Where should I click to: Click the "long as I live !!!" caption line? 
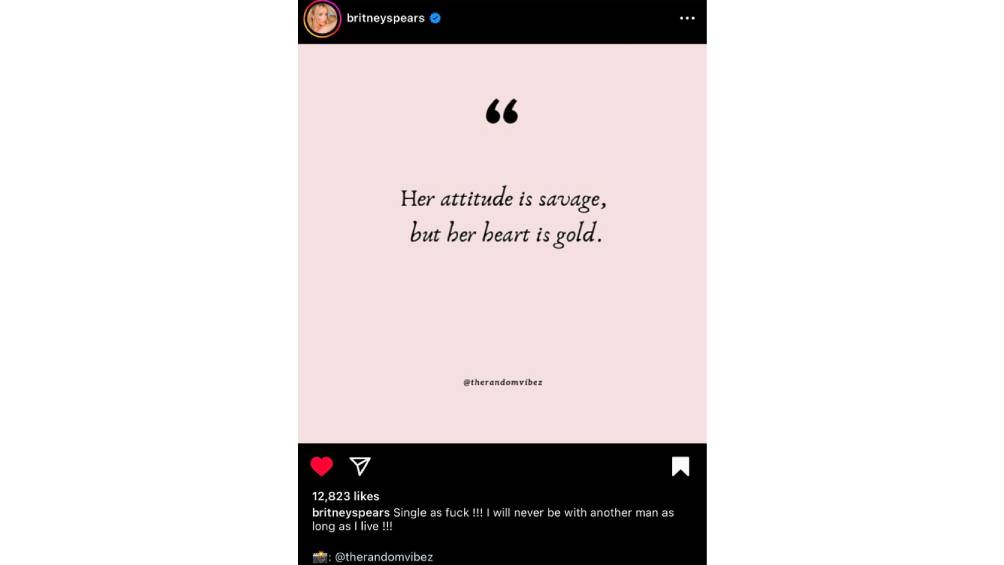point(352,526)
